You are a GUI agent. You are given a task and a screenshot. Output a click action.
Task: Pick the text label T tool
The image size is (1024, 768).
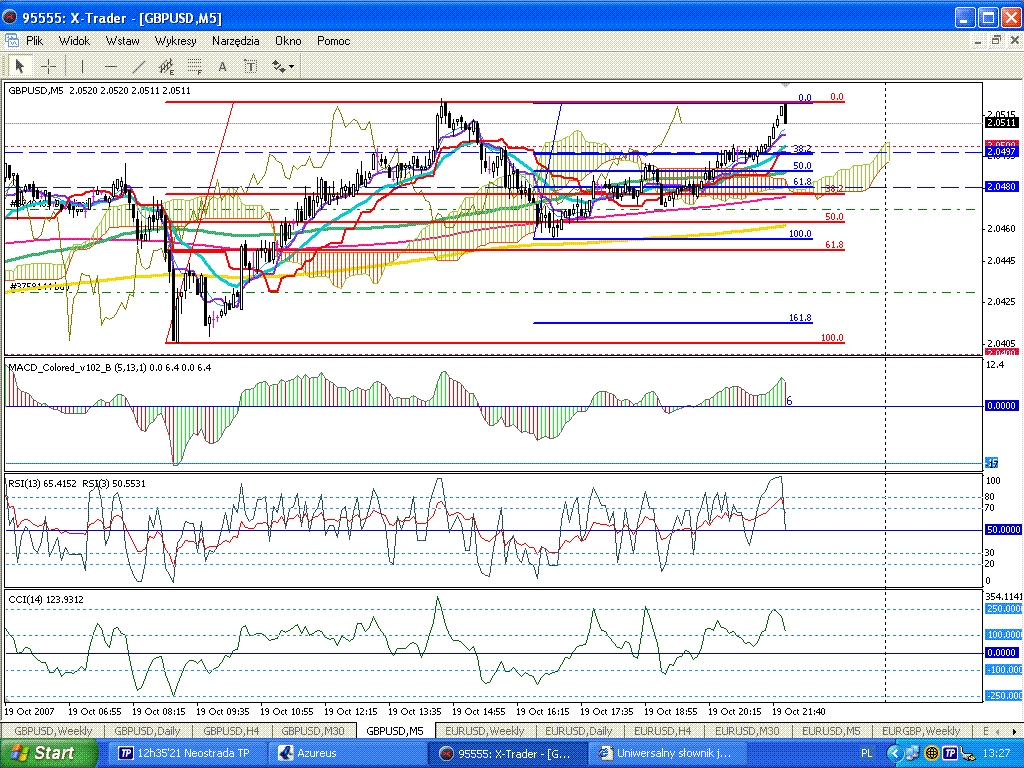click(x=251, y=67)
